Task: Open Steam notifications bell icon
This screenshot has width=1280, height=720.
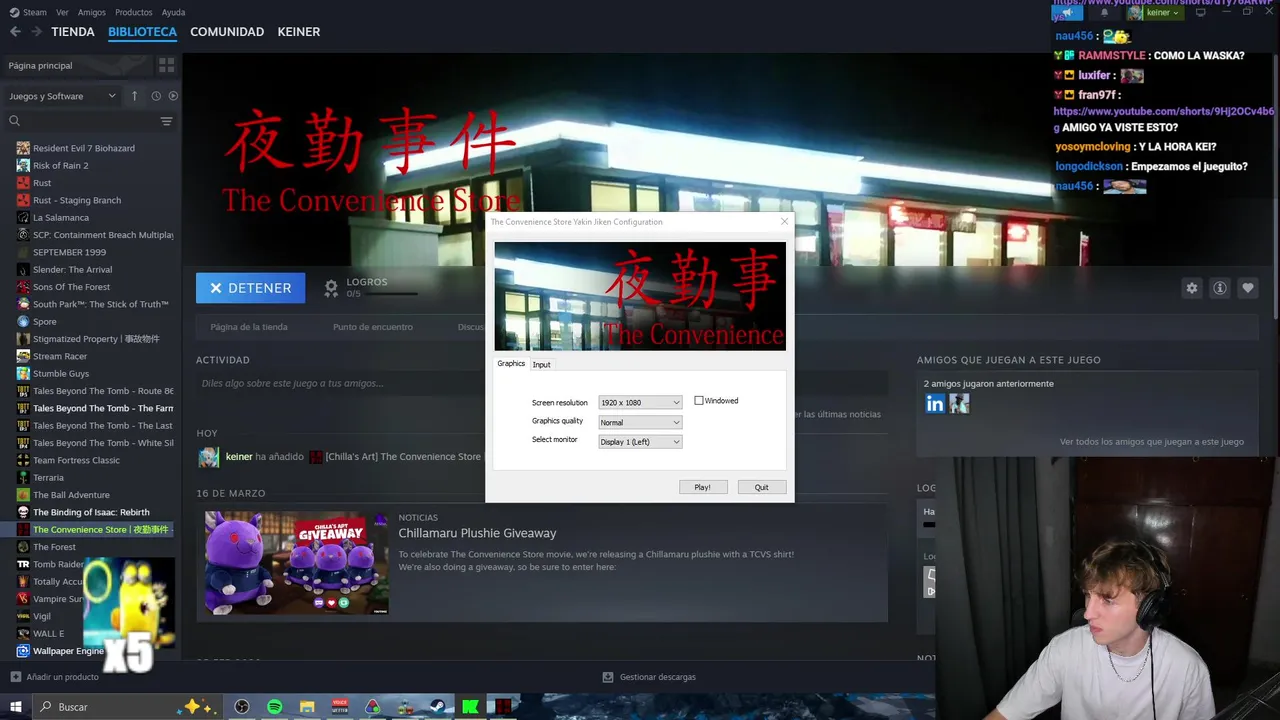Action: coord(1104,13)
